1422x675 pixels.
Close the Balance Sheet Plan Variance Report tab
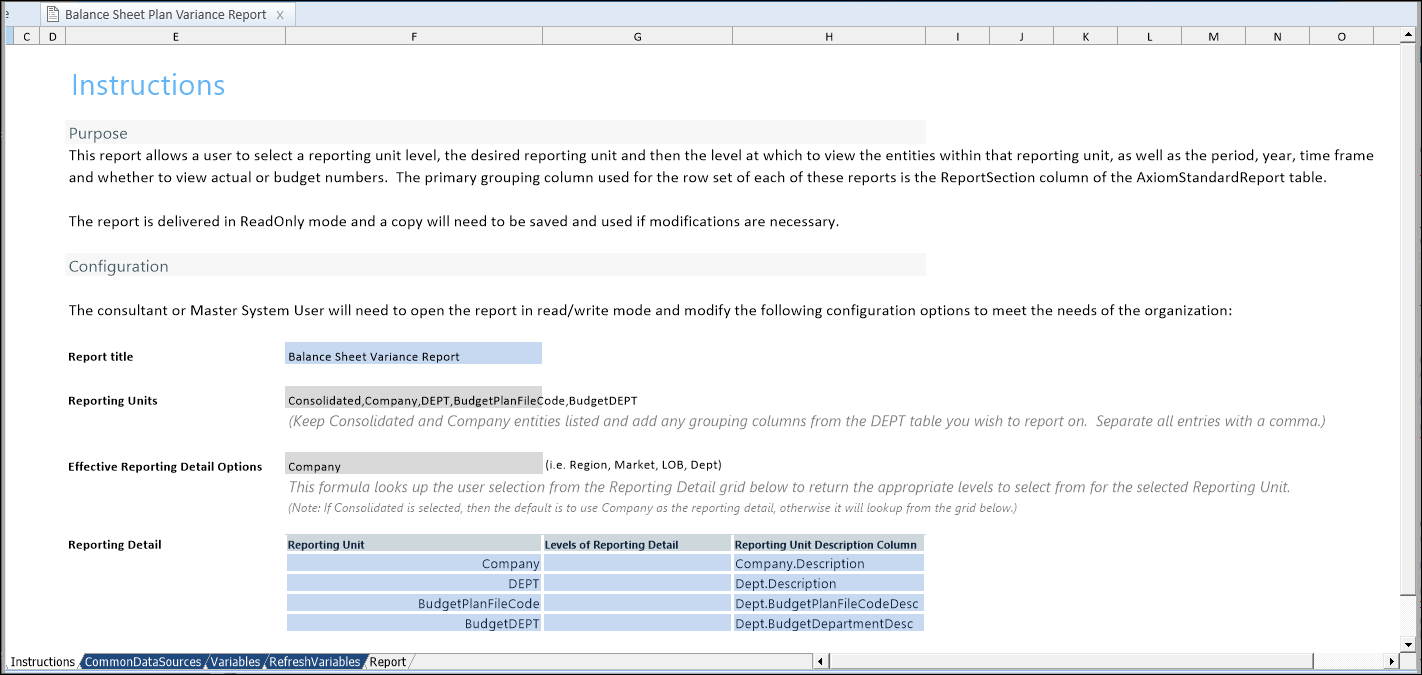pos(280,15)
